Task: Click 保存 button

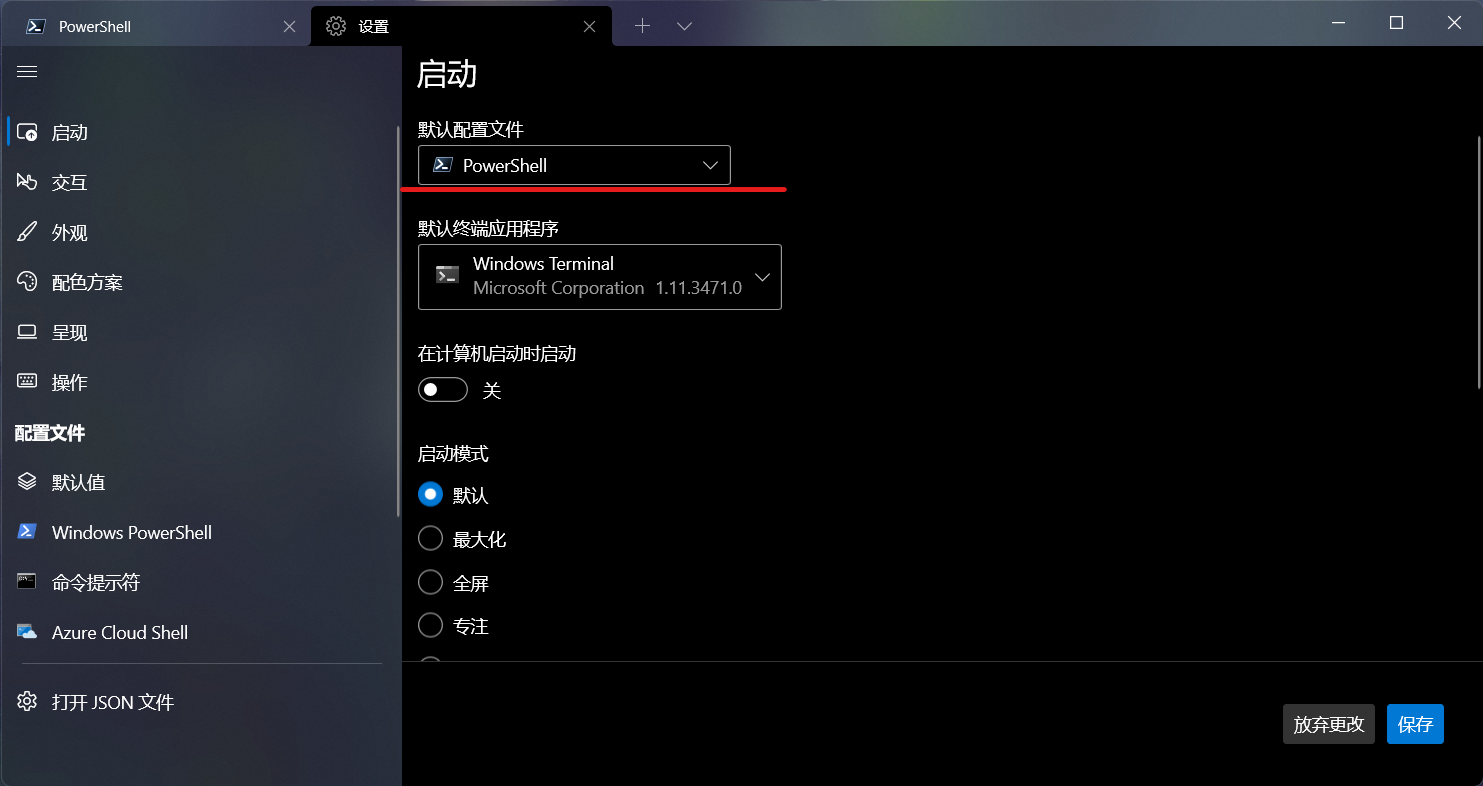Action: pos(1415,724)
